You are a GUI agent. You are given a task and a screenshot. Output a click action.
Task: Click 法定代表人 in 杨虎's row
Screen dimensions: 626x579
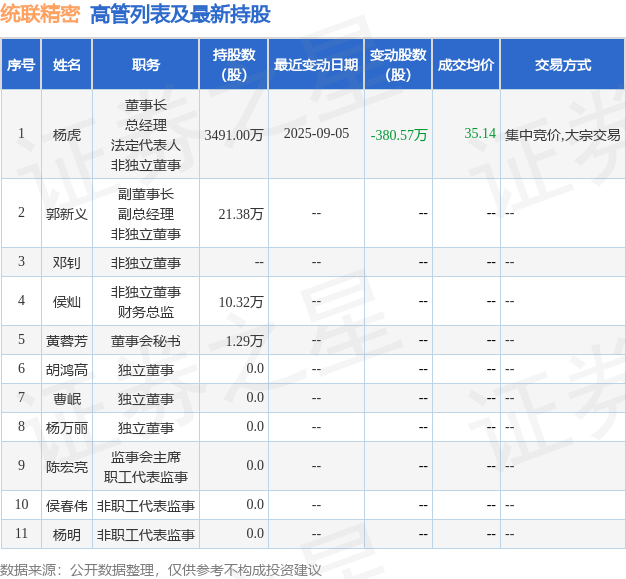[146, 145]
